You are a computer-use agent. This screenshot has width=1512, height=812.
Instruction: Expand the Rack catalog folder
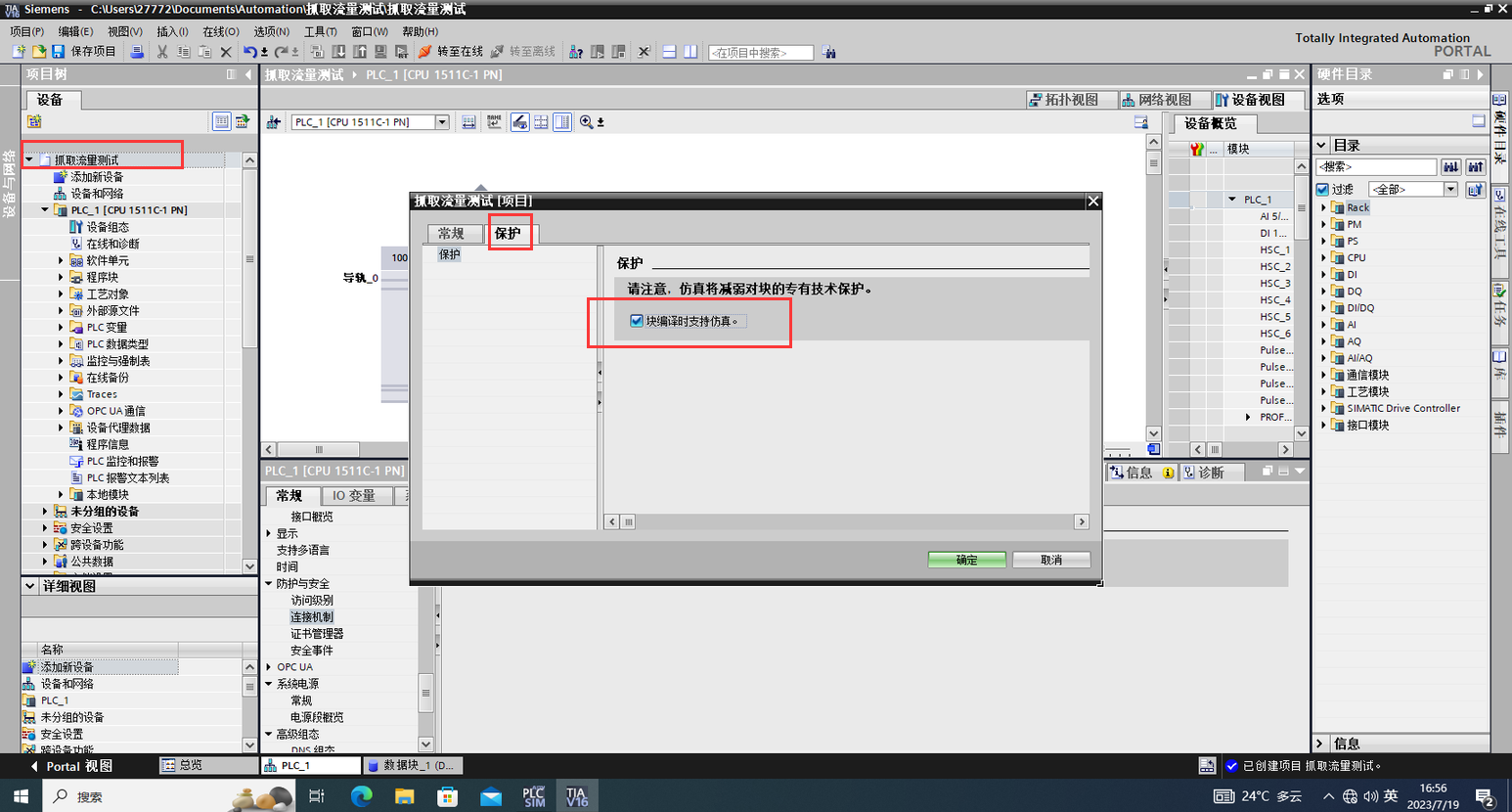1323,207
